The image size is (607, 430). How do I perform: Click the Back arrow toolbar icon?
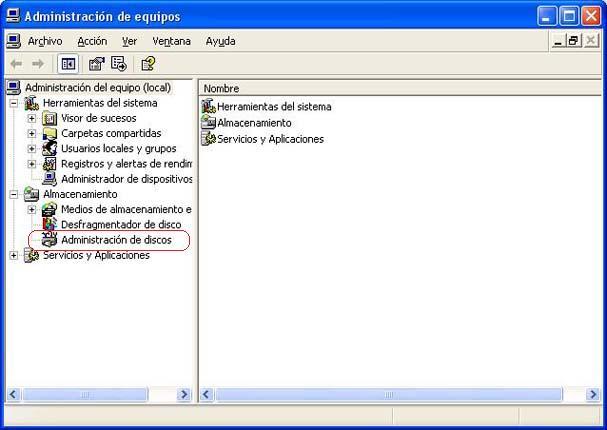[16, 63]
